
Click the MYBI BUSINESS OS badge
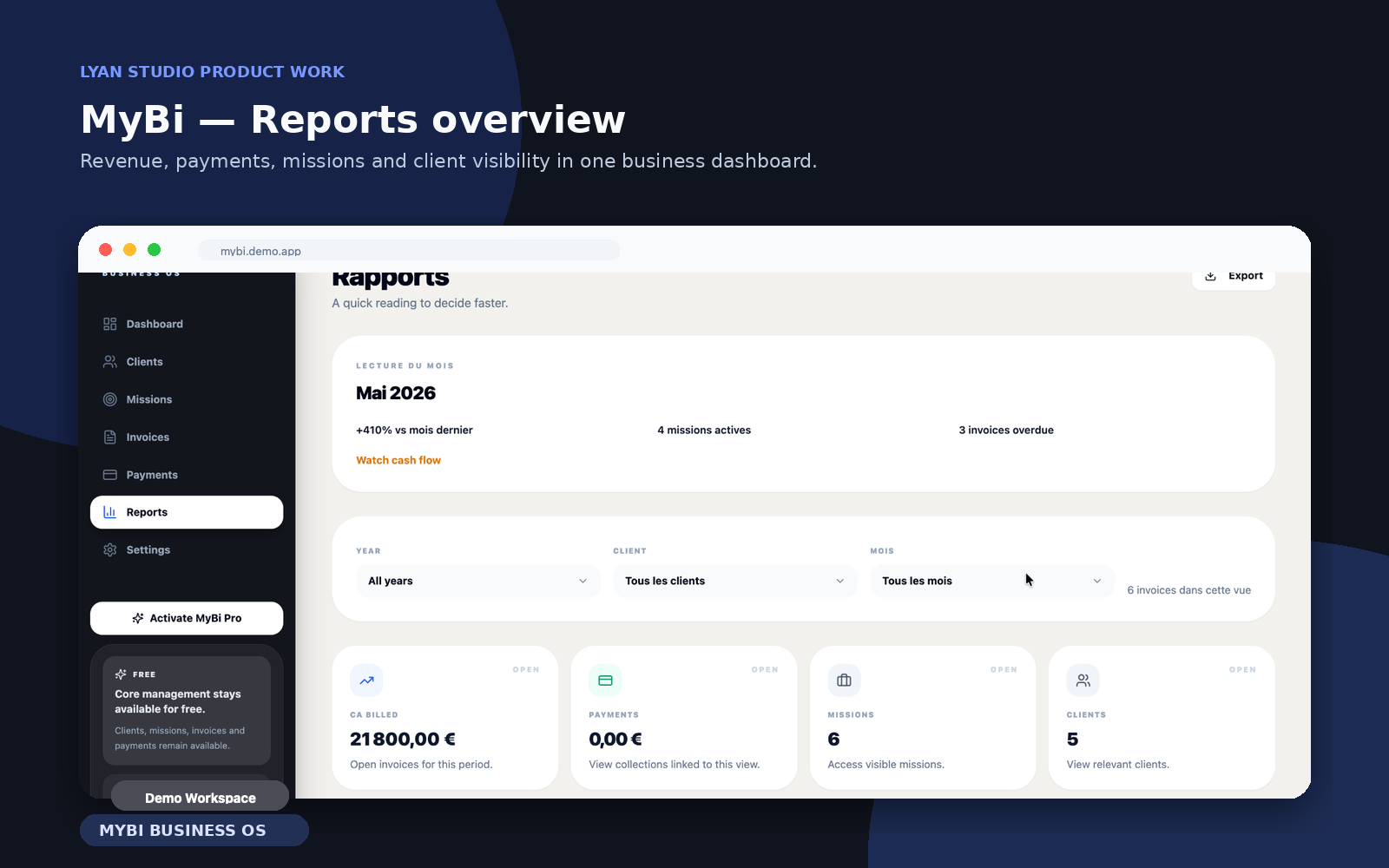[194, 830]
